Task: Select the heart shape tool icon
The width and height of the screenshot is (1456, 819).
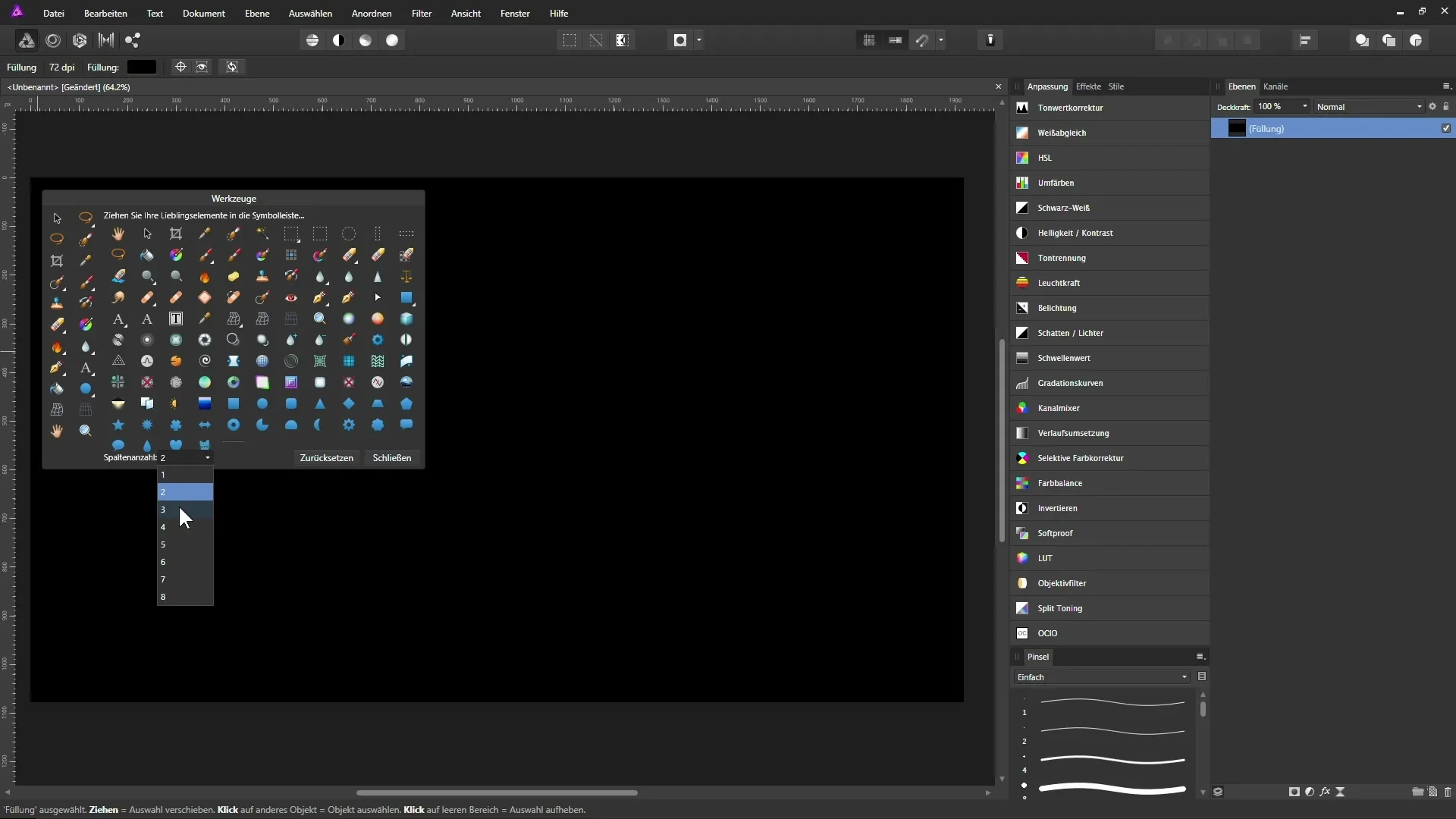Action: [x=176, y=444]
